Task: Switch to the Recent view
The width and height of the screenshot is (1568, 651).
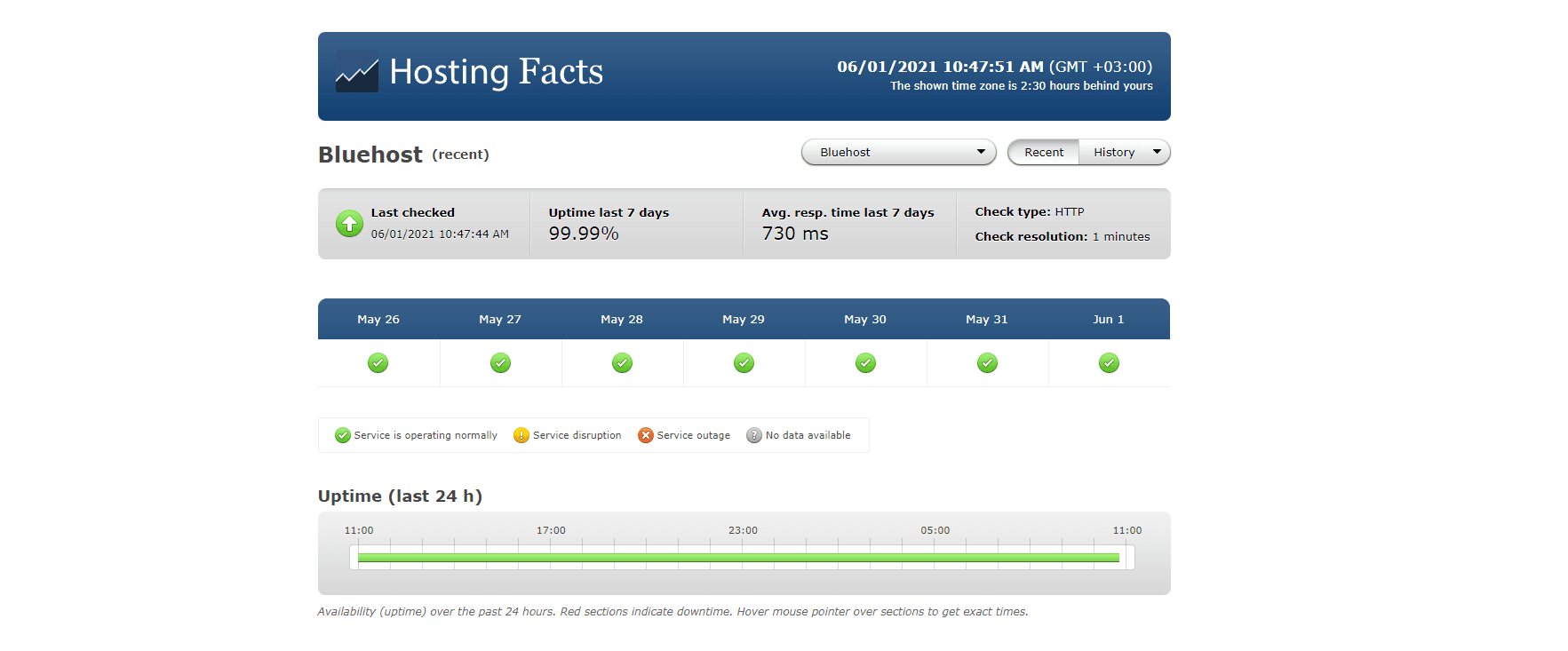Action: coord(1044,152)
